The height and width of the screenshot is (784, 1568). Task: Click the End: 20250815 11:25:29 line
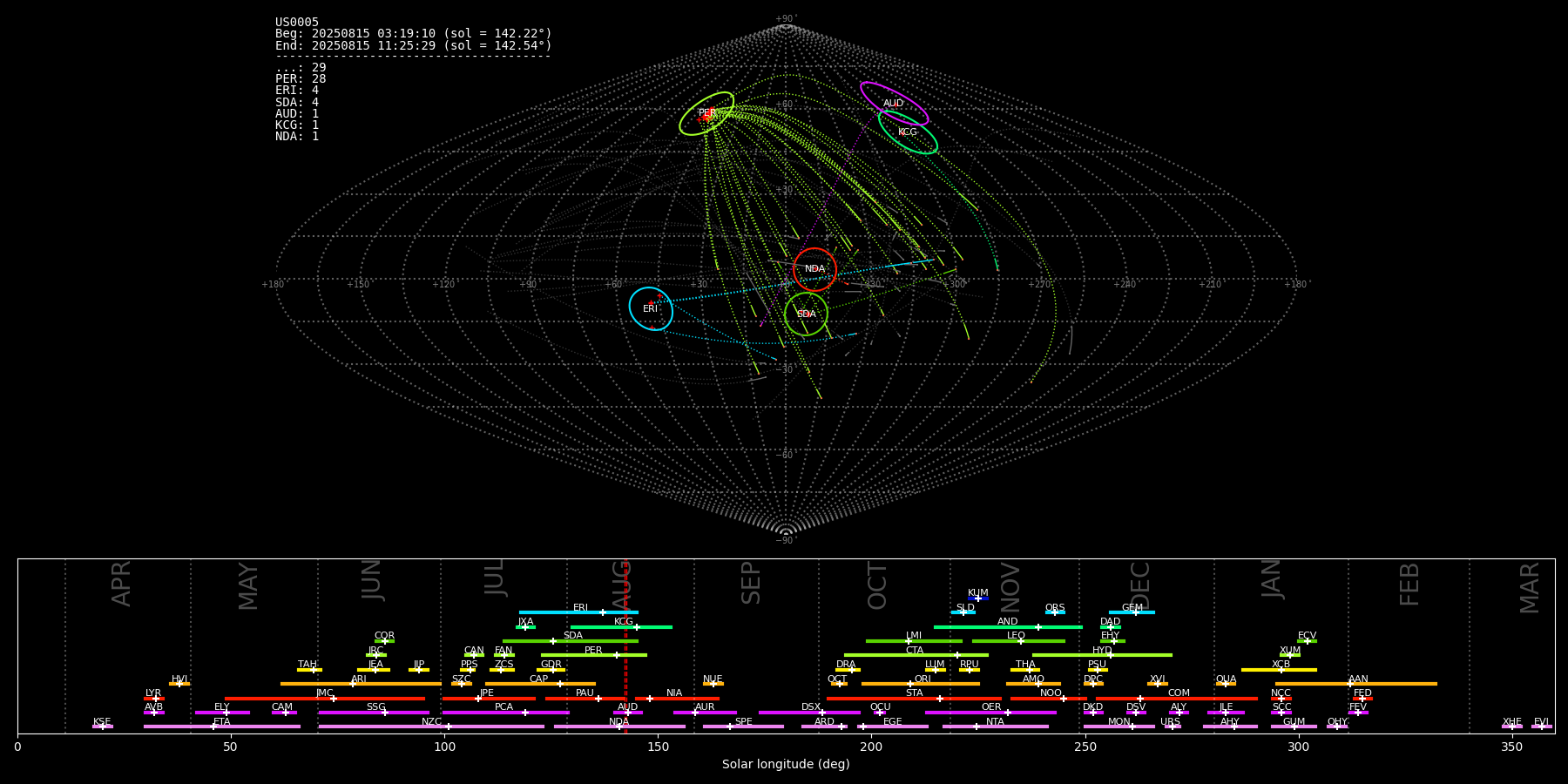[414, 45]
